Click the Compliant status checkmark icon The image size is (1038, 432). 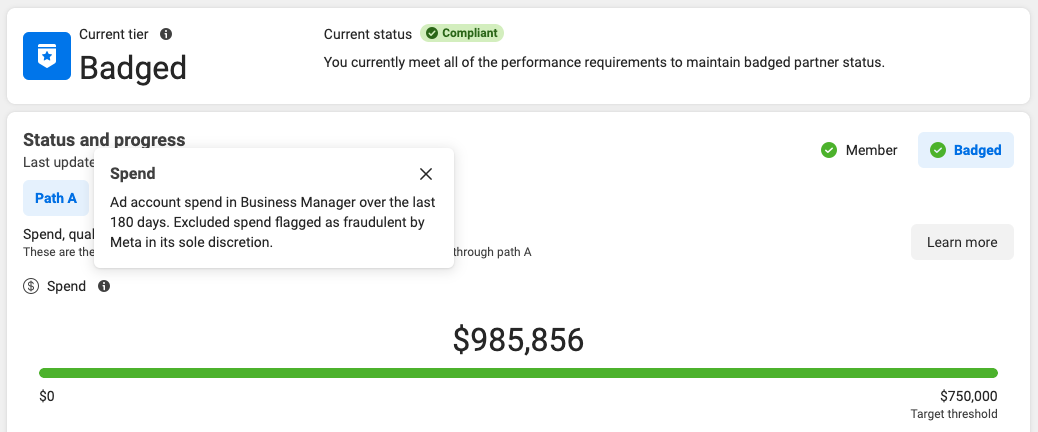(432, 33)
